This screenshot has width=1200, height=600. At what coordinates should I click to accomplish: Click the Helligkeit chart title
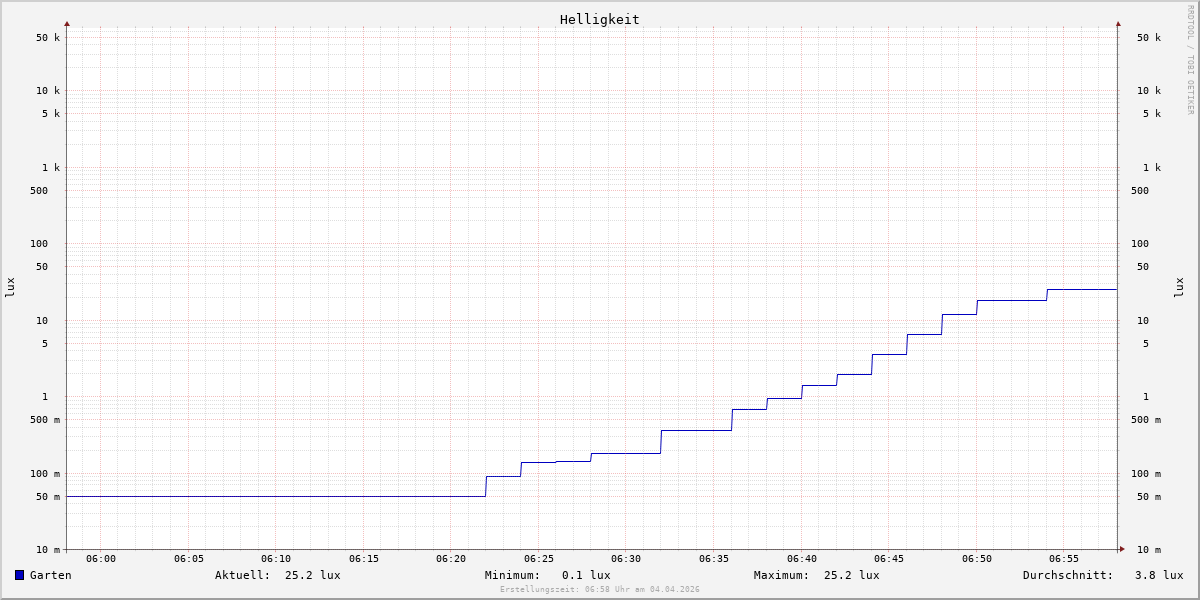click(x=599, y=19)
